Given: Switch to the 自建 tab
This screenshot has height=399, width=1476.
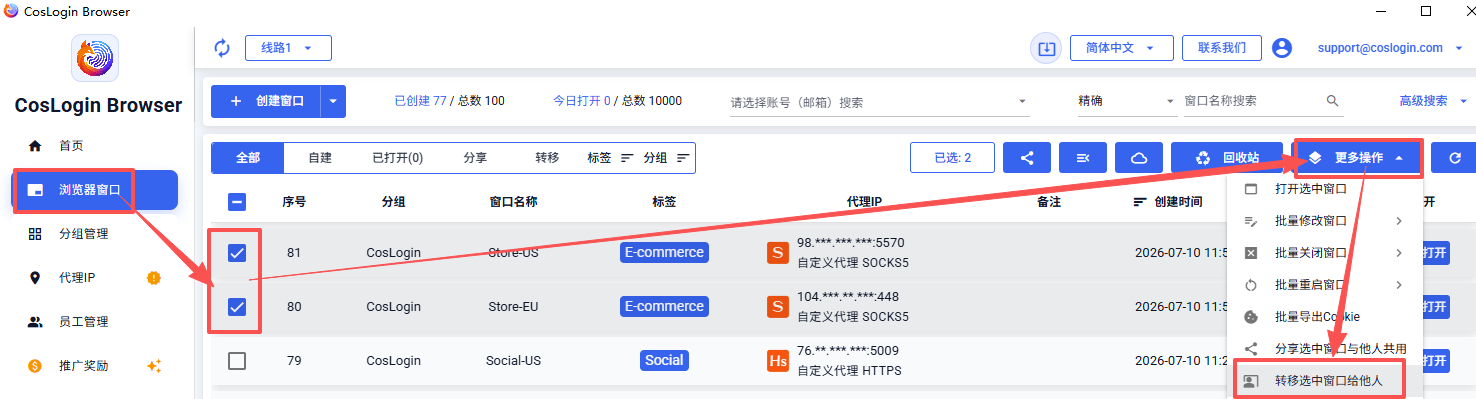Looking at the screenshot, I should pyautogui.click(x=320, y=158).
